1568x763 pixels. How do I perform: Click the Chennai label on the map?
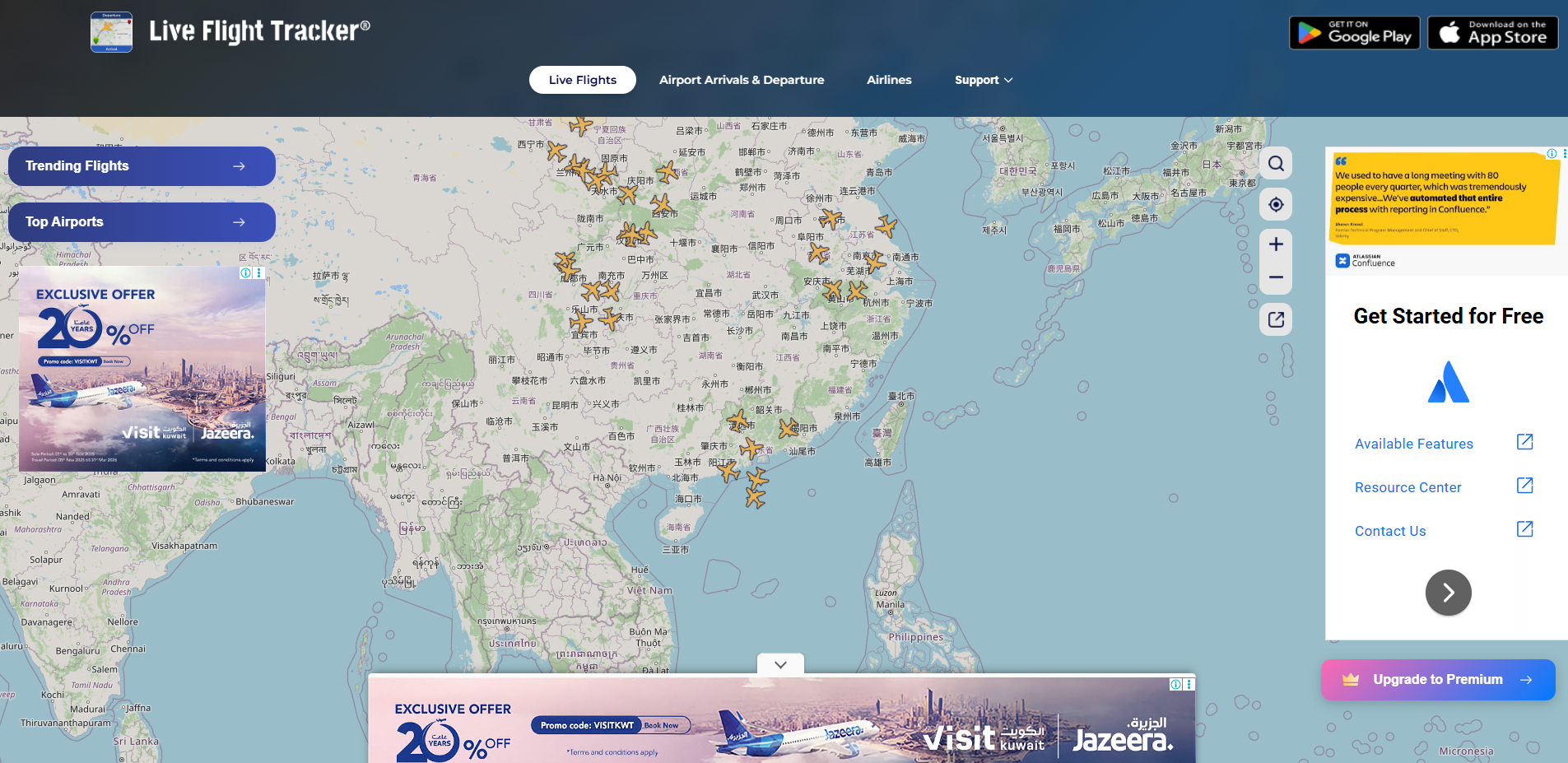point(128,649)
